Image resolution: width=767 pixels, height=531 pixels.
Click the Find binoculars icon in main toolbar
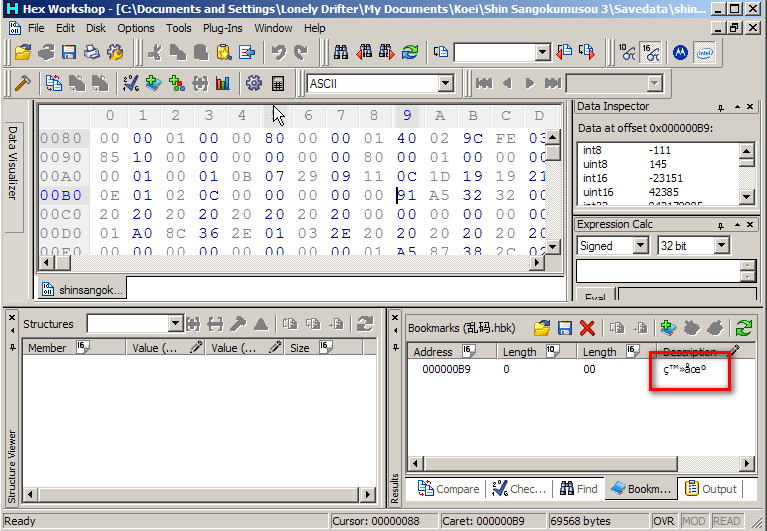coord(340,52)
